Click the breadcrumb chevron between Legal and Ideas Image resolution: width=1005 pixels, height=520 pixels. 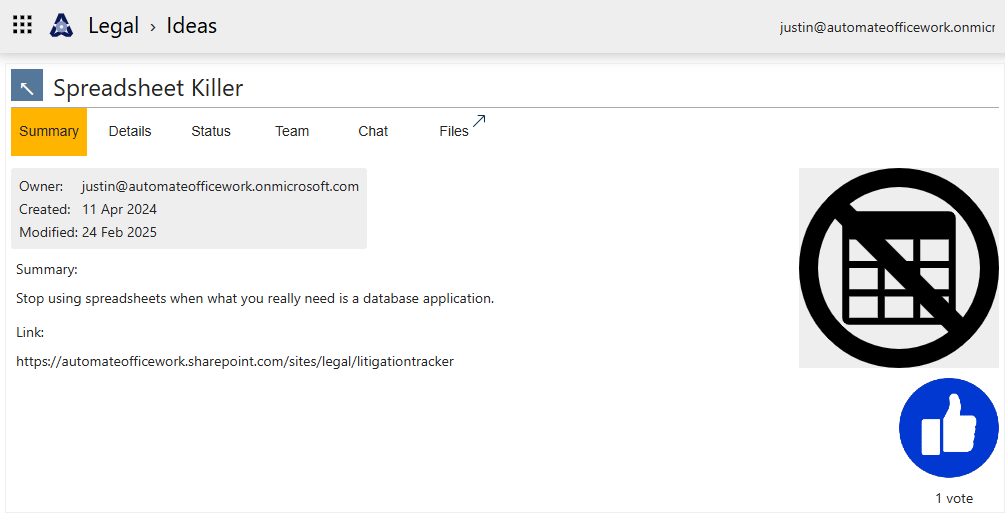[153, 27]
